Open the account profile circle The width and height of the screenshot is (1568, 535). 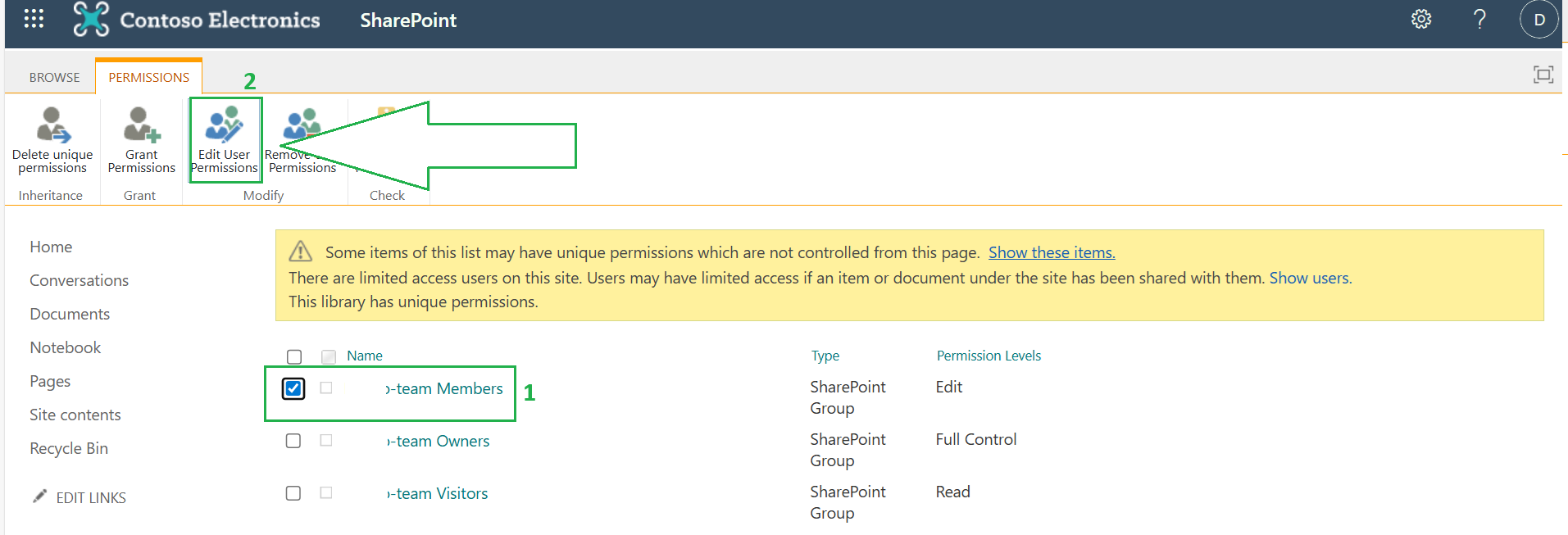[x=1539, y=20]
